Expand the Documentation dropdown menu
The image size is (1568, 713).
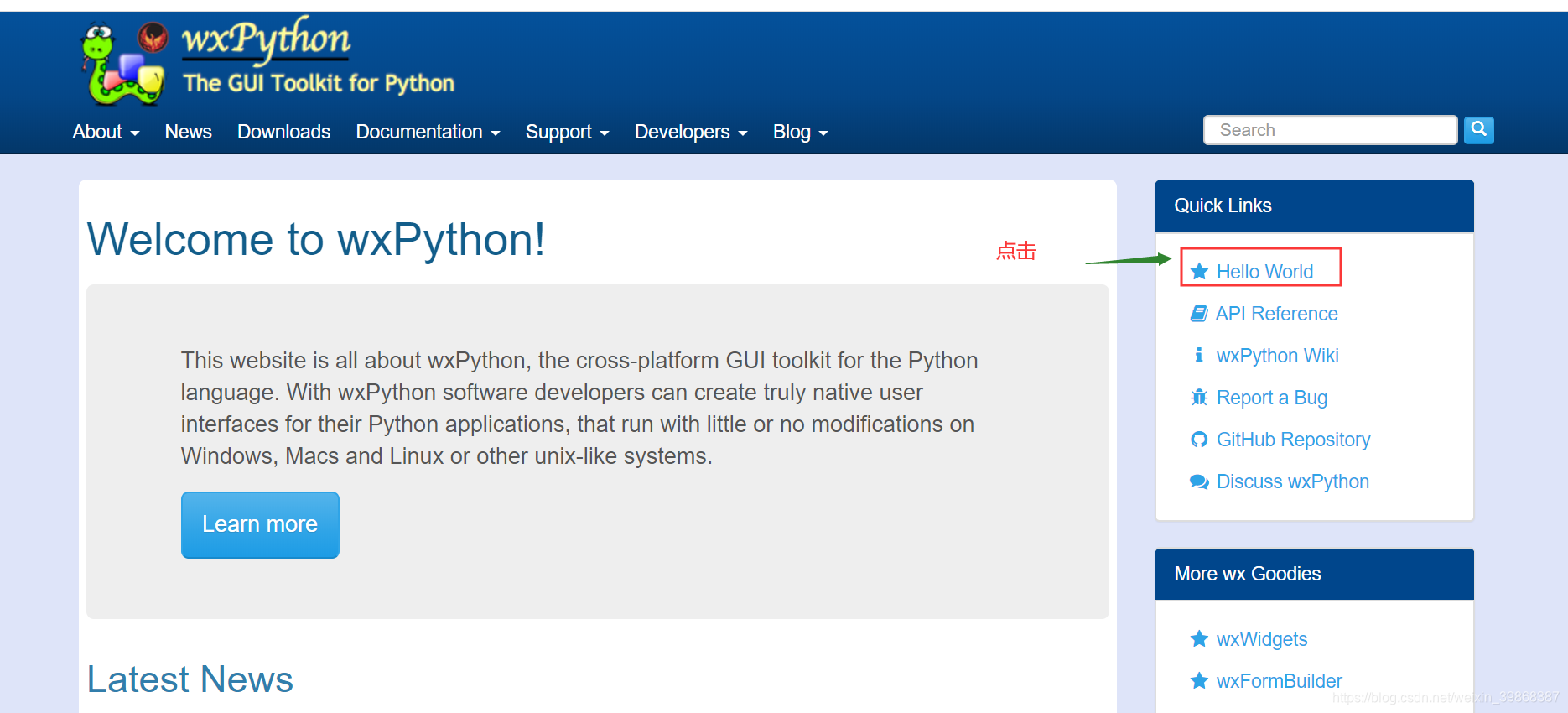[x=428, y=132]
